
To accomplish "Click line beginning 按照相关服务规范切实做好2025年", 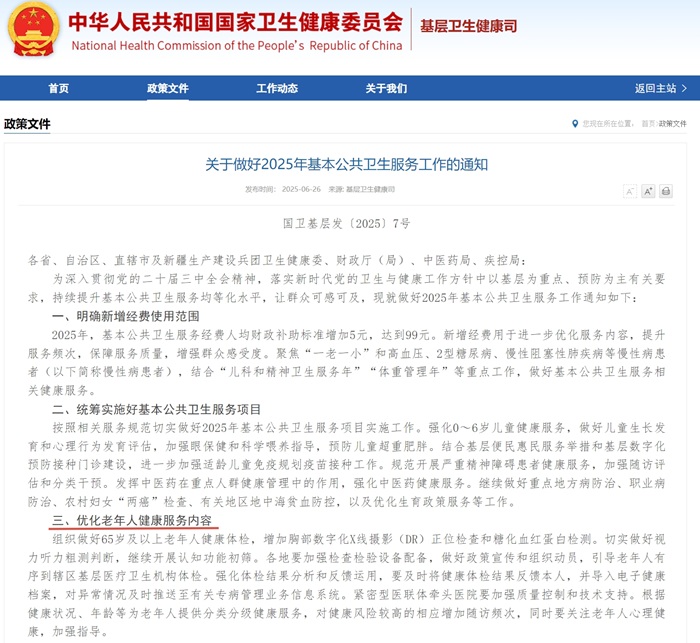I will coord(358,427).
